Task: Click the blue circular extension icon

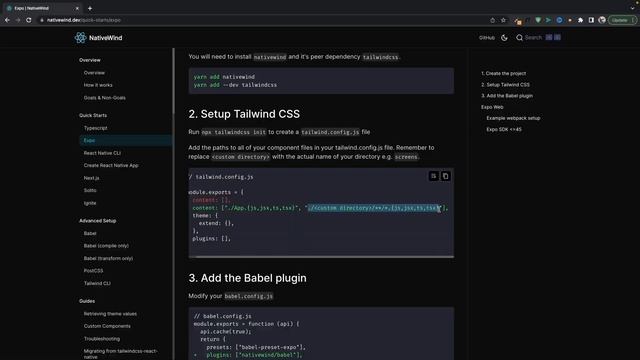Action: tap(559, 20)
